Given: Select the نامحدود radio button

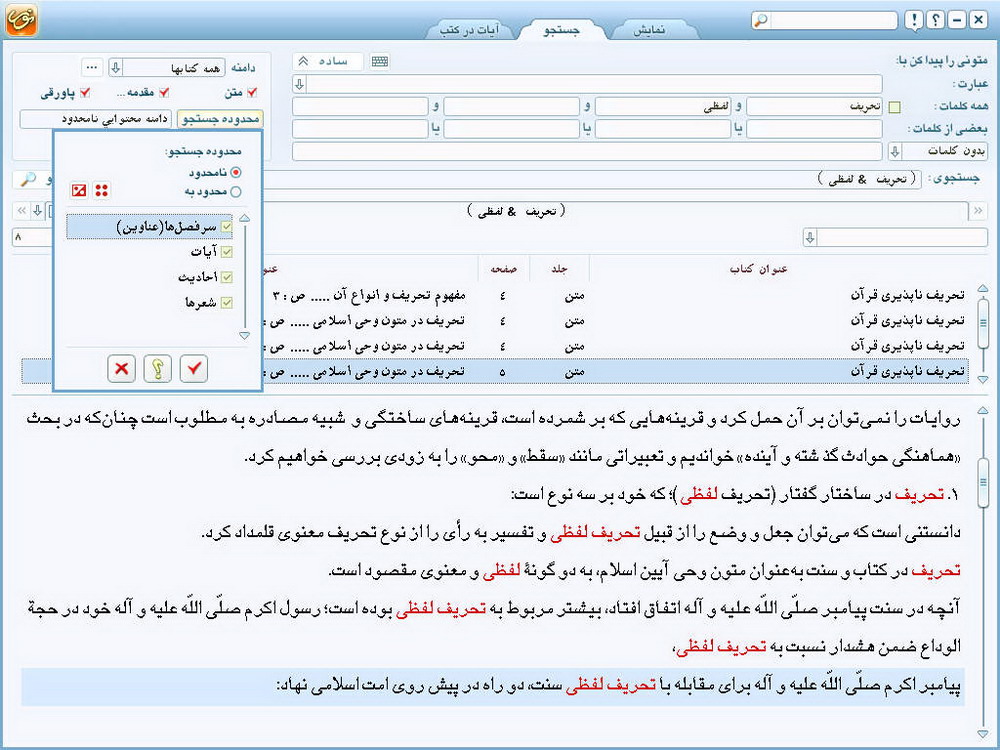Looking at the screenshot, I should (x=236, y=172).
